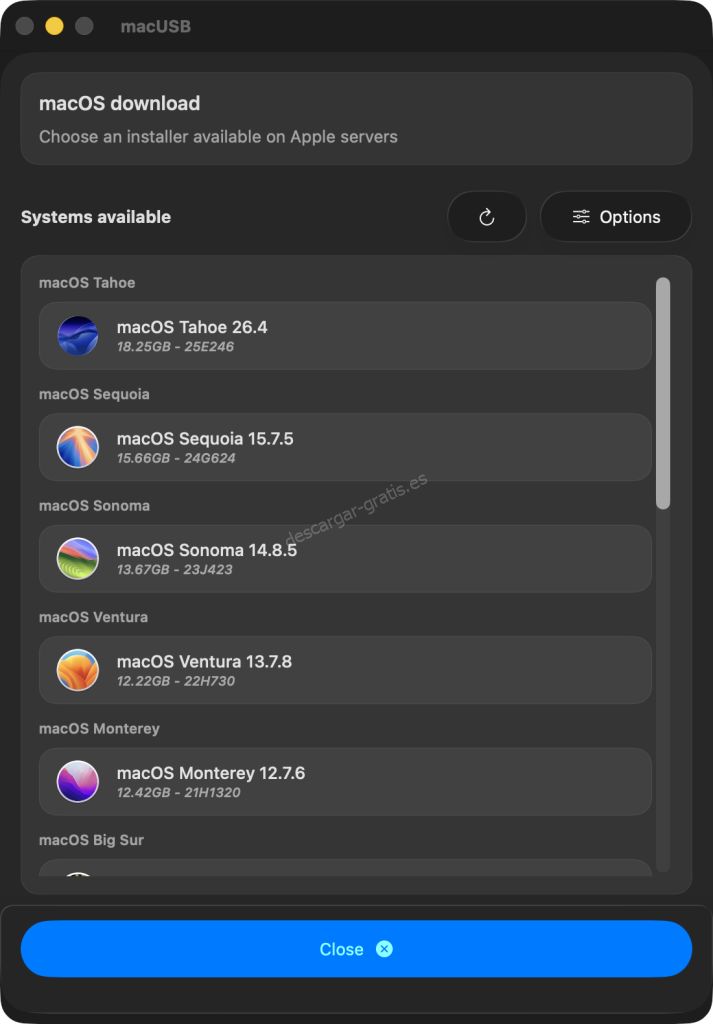Click the 13.67GB - 23J423 build text
The width and height of the screenshot is (713, 1024).
pos(174,570)
